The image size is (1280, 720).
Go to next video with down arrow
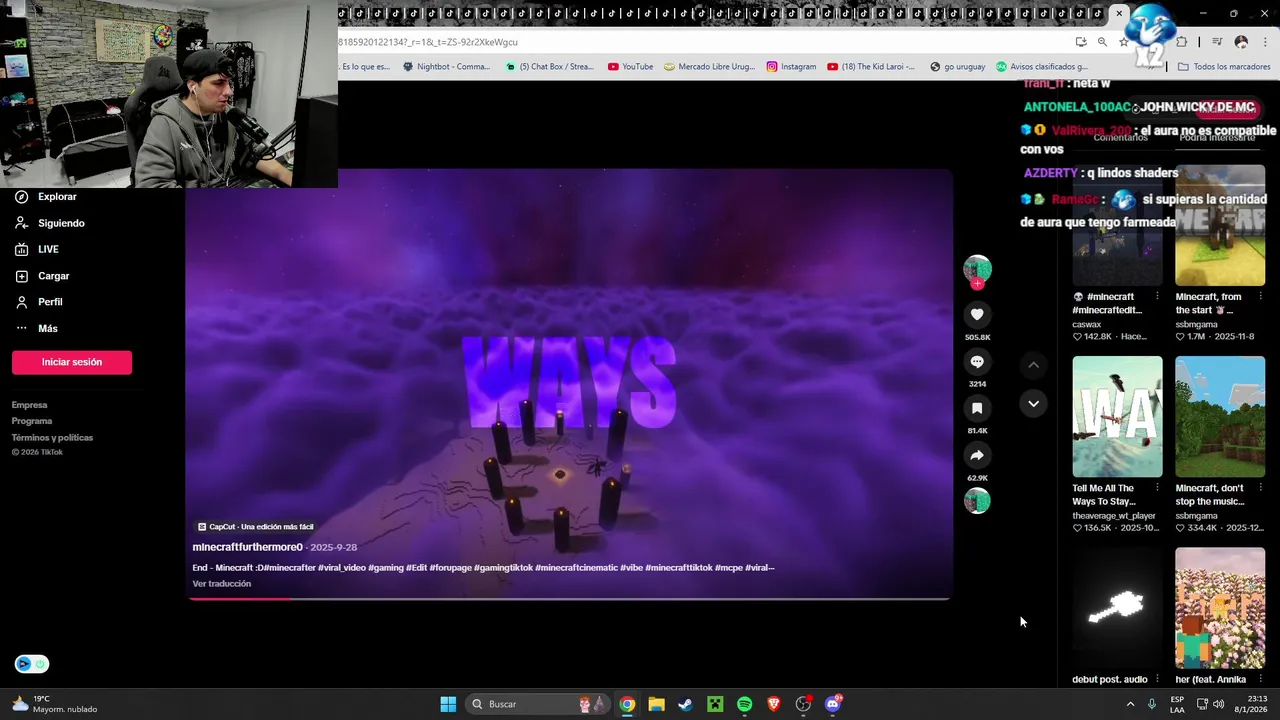[x=1033, y=403]
